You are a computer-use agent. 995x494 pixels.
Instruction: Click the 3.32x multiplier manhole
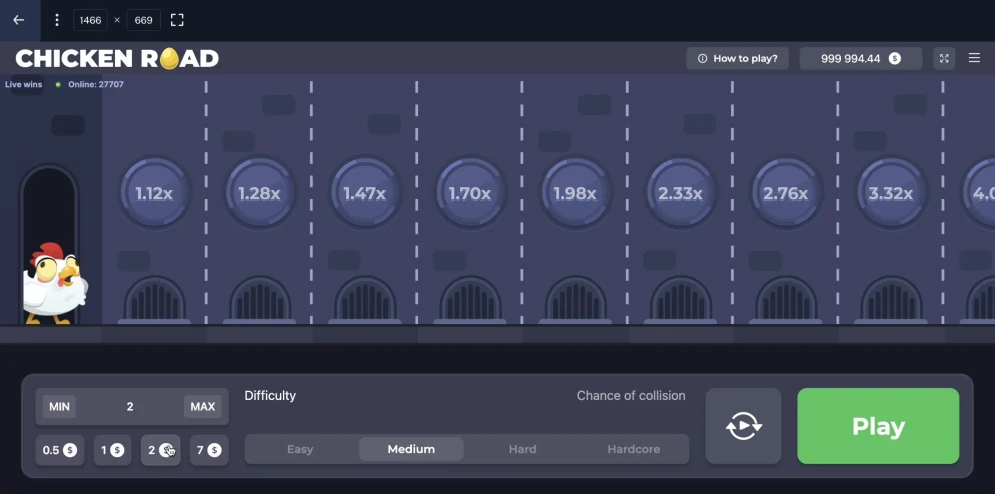[892, 193]
